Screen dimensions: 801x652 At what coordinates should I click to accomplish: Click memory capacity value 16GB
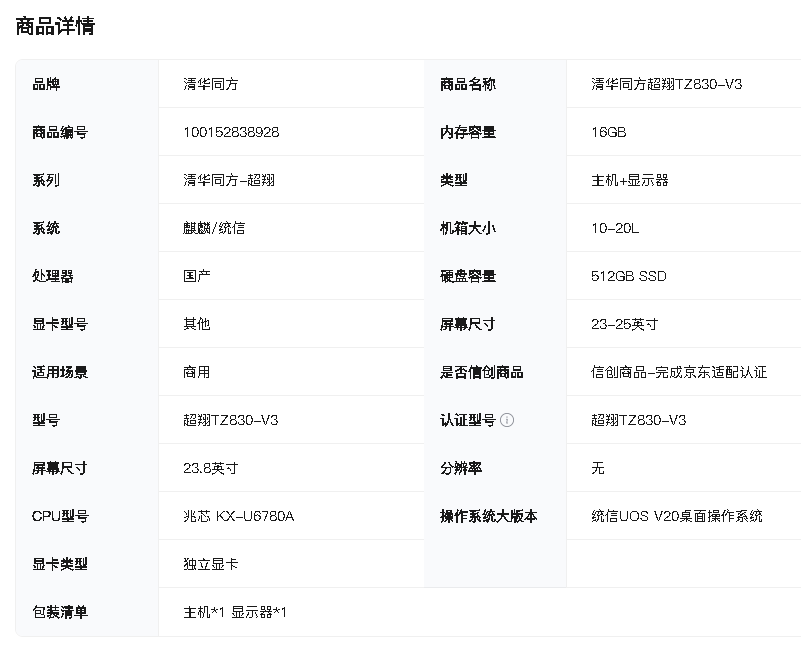pyautogui.click(x=608, y=132)
